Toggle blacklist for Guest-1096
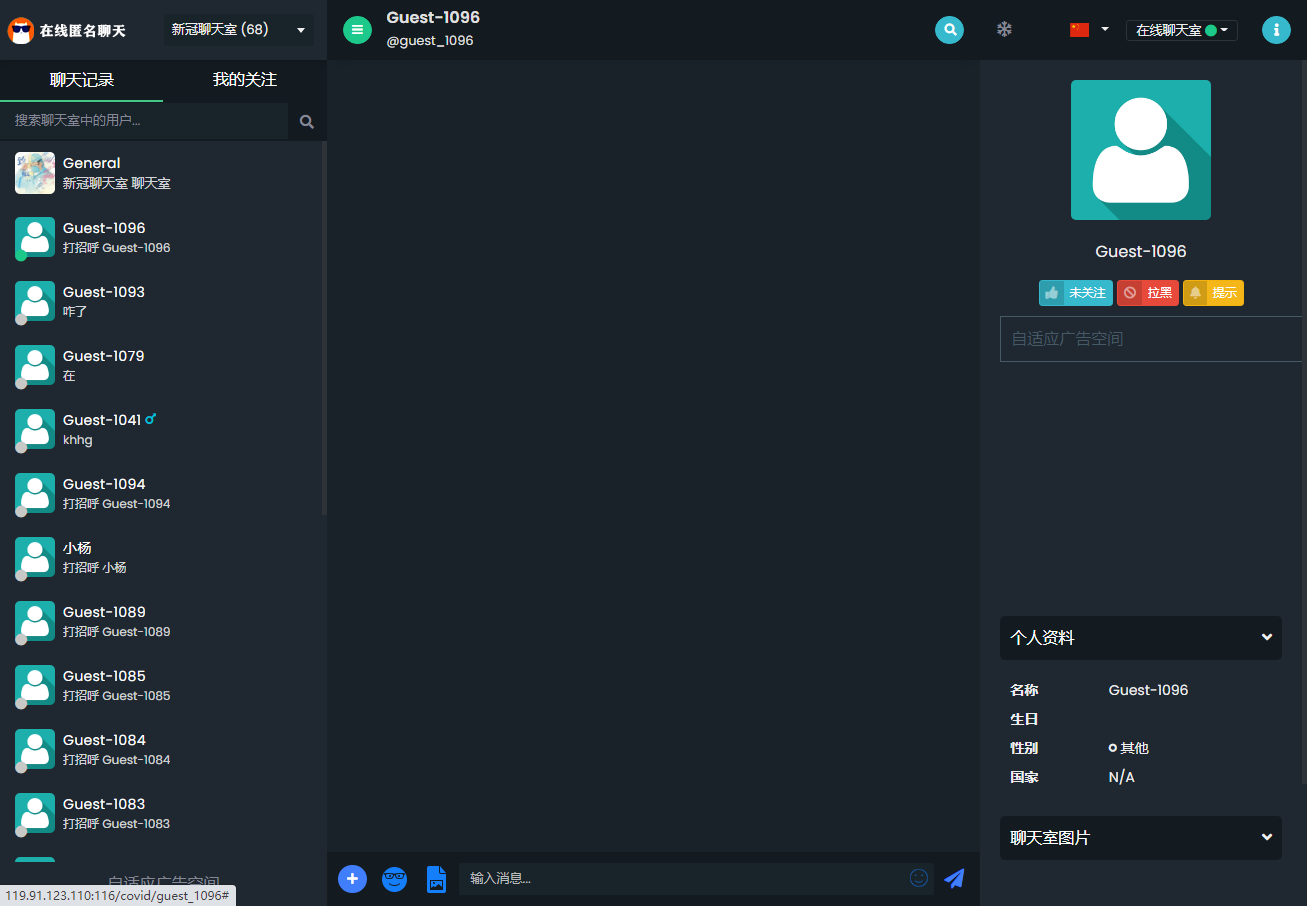Screen dimensions: 1307x906 [1147, 293]
